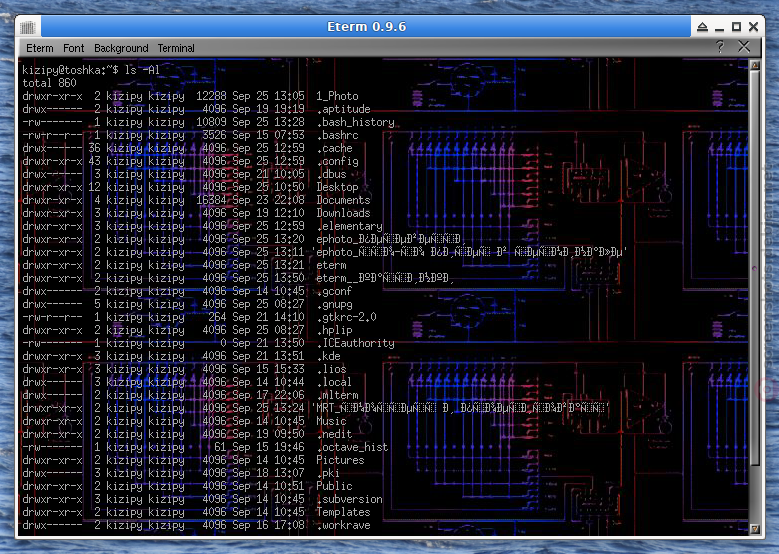Click the Music directory name

331,421
